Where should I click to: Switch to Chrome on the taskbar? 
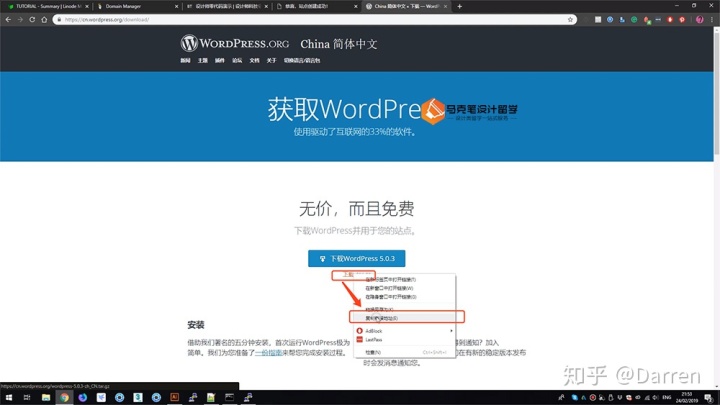coord(64,397)
